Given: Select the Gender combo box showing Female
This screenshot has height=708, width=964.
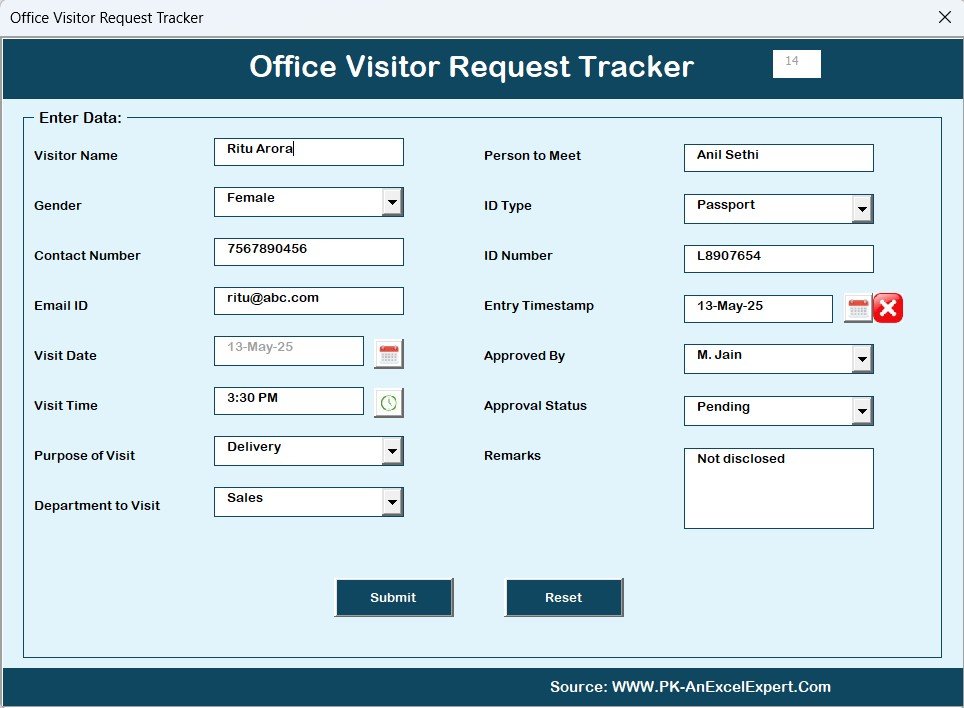Looking at the screenshot, I should pos(309,202).
